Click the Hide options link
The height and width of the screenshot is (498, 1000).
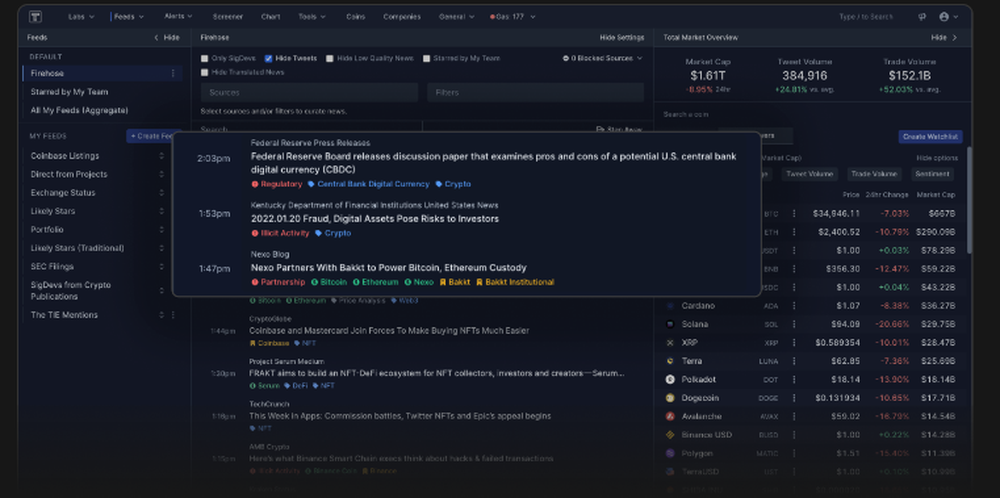937,158
